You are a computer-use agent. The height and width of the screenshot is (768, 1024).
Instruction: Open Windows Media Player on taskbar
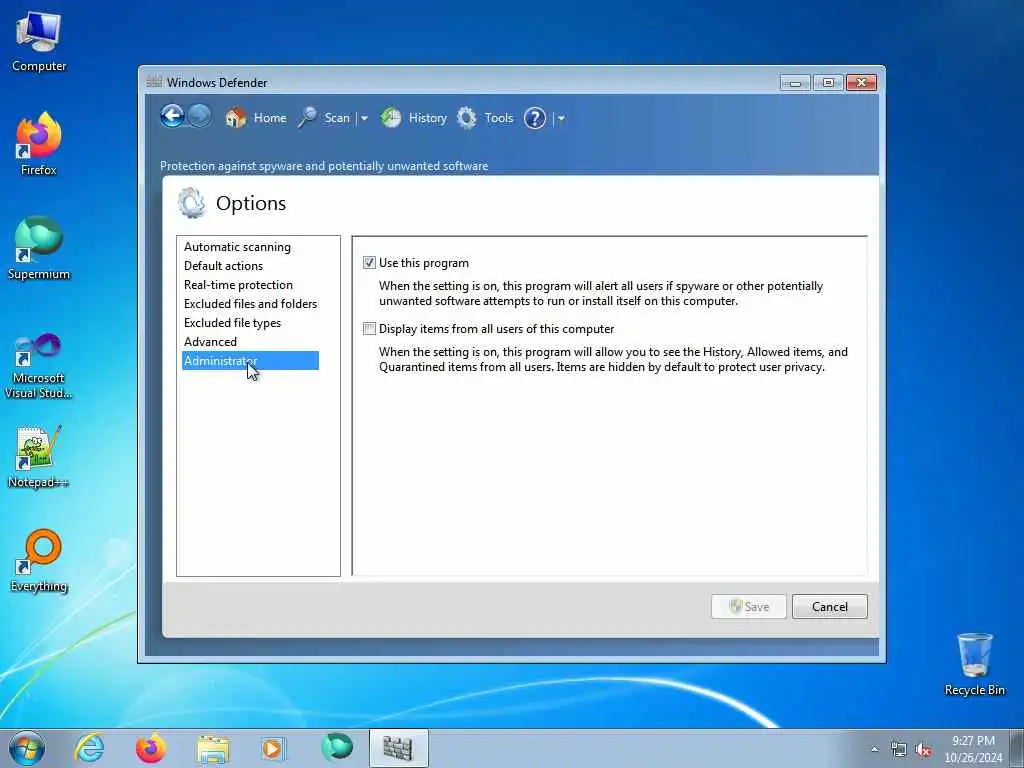click(274, 748)
